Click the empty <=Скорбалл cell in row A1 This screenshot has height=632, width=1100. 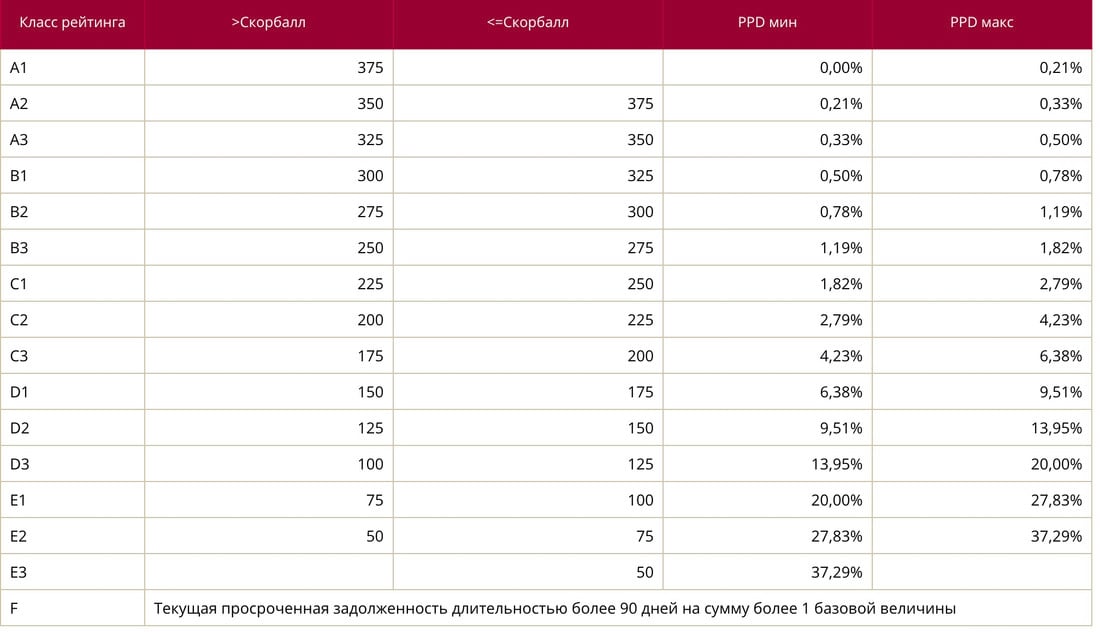coord(527,68)
